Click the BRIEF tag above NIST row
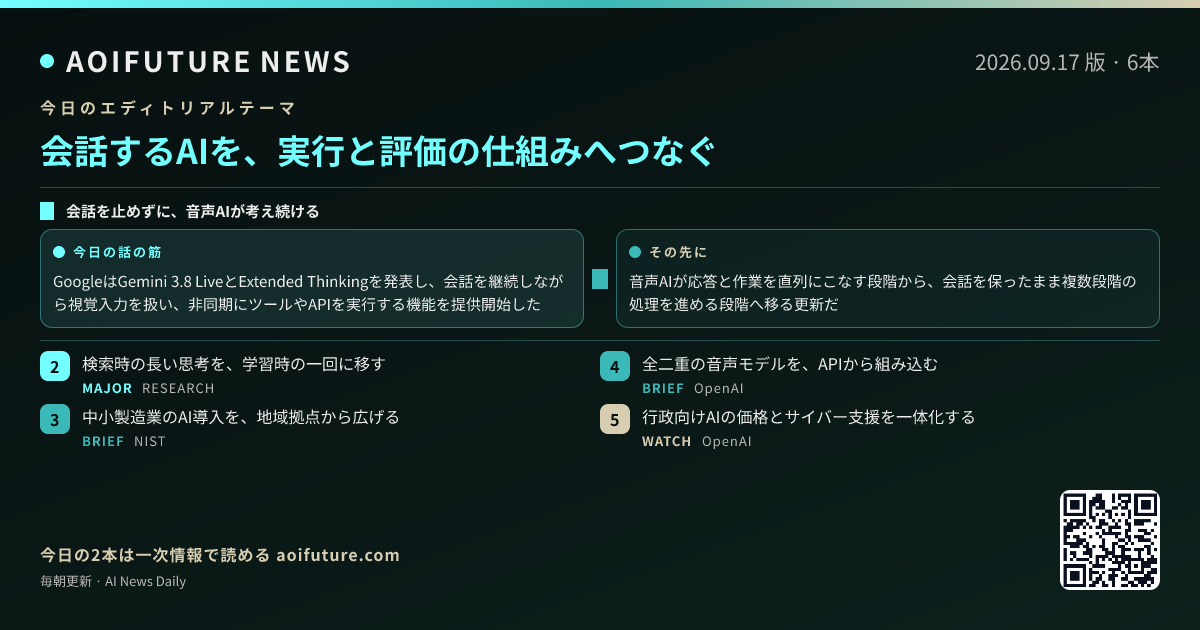This screenshot has height=630, width=1200. [103, 441]
